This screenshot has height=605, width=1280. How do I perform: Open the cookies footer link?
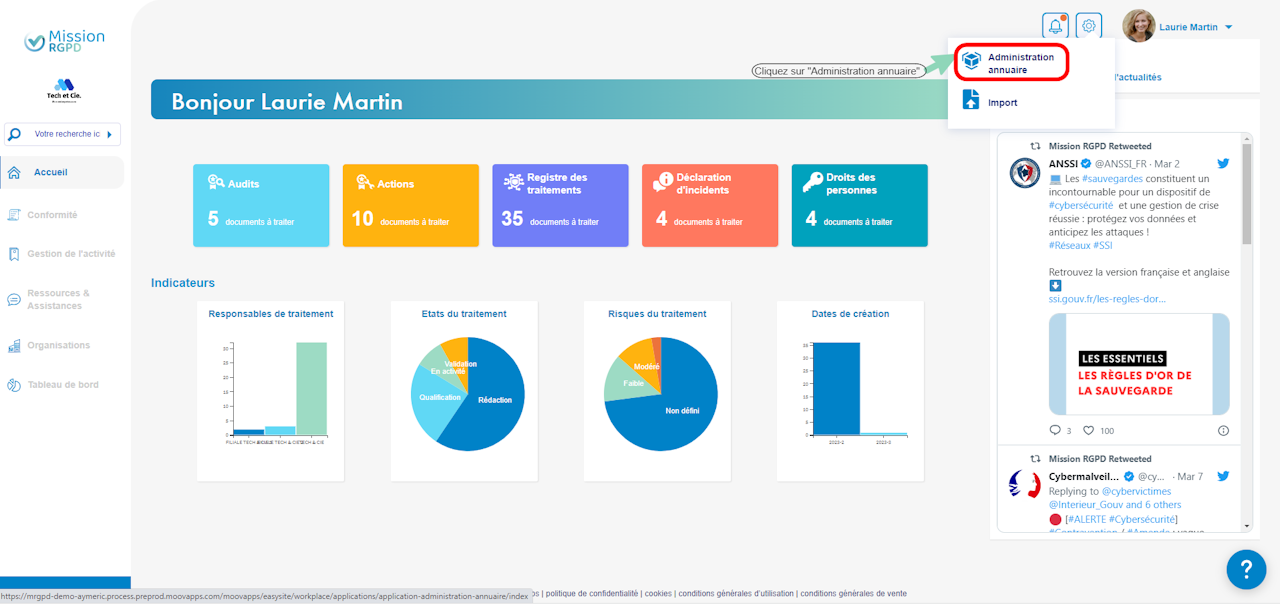(658, 594)
